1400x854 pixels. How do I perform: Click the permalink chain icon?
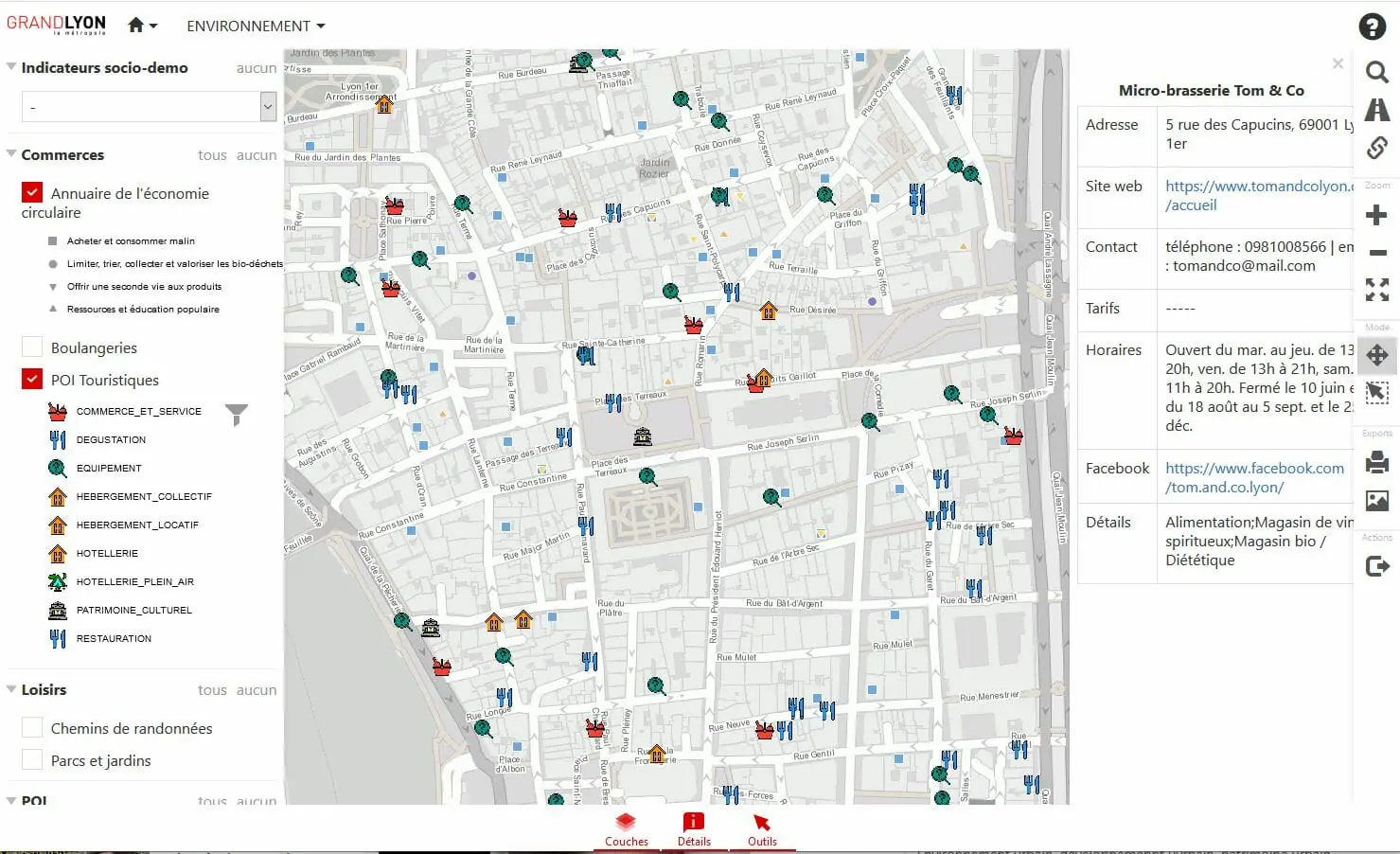pos(1376,148)
